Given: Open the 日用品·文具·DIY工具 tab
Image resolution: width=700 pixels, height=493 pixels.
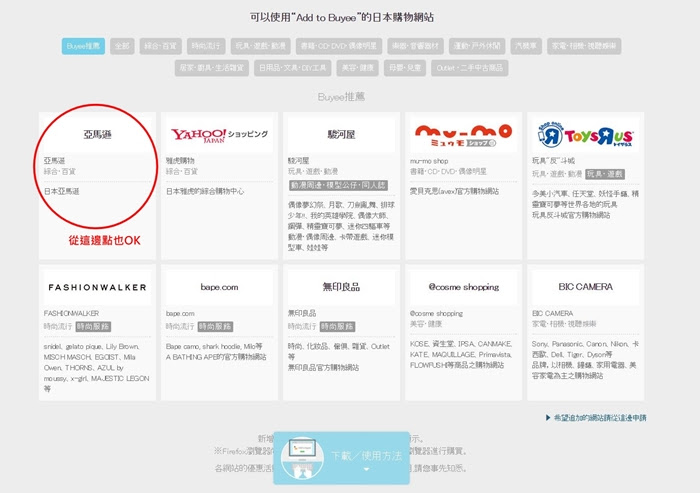Looking at the screenshot, I should [x=293, y=68].
